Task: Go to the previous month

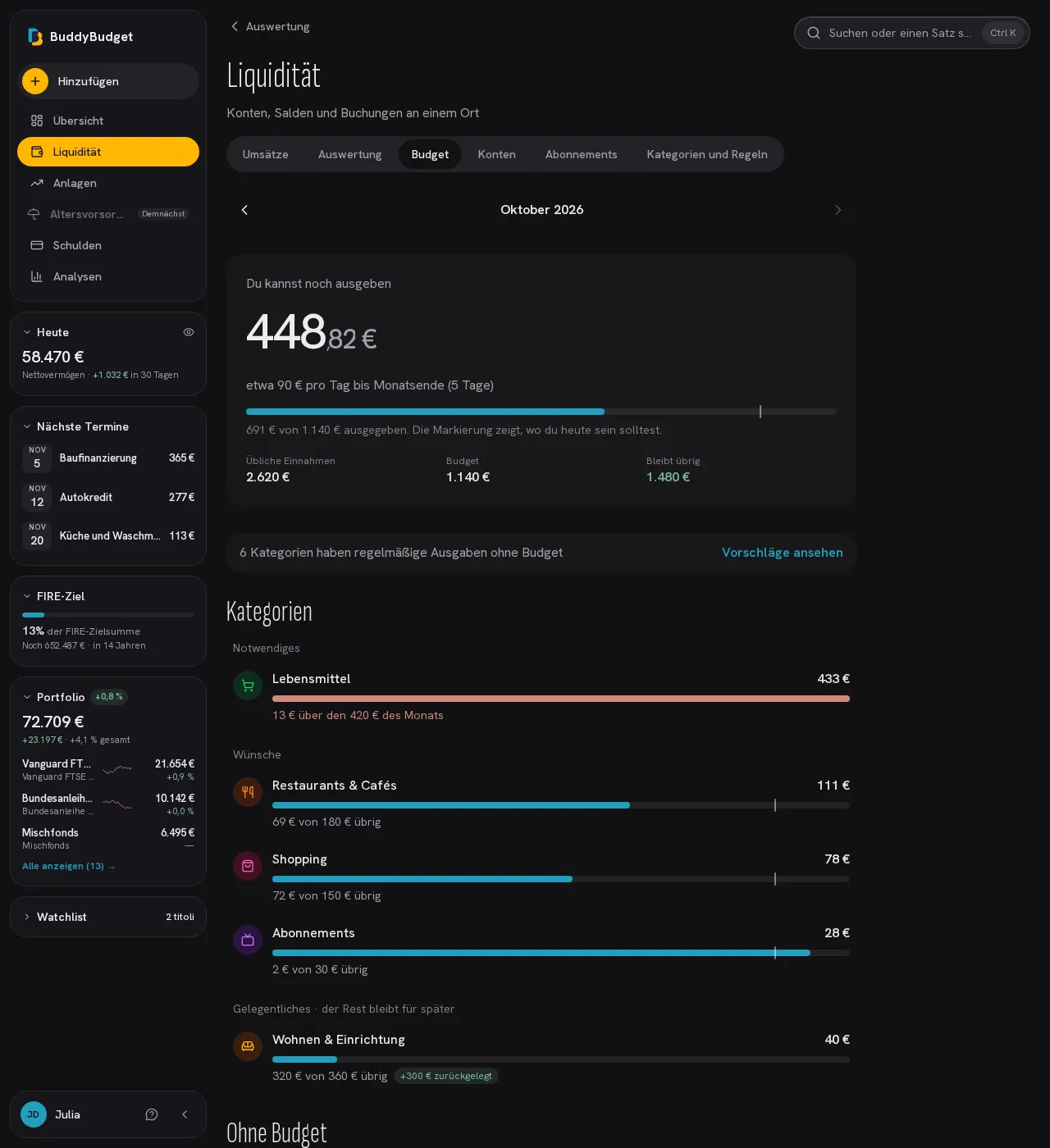Action: (244, 210)
